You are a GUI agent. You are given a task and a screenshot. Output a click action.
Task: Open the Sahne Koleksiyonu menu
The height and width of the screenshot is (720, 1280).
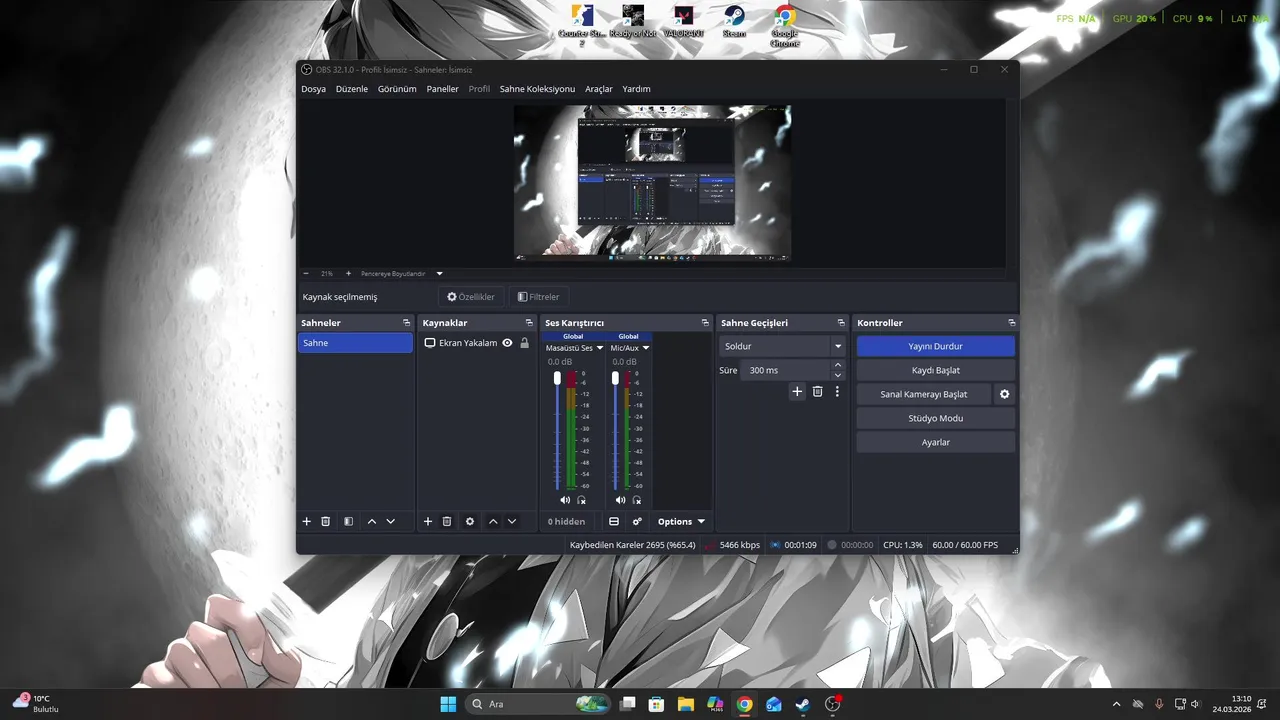pos(538,89)
